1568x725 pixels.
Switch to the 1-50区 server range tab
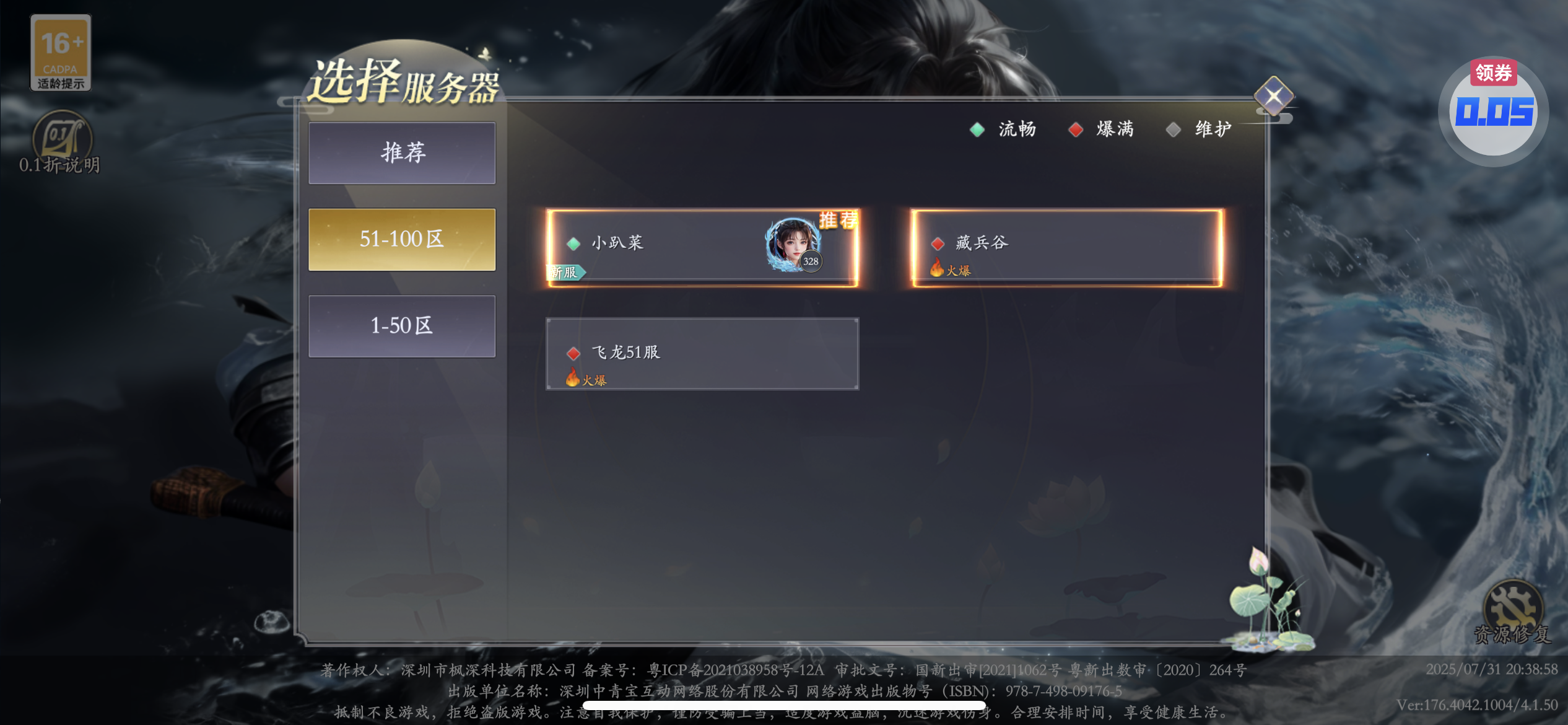[x=402, y=326]
